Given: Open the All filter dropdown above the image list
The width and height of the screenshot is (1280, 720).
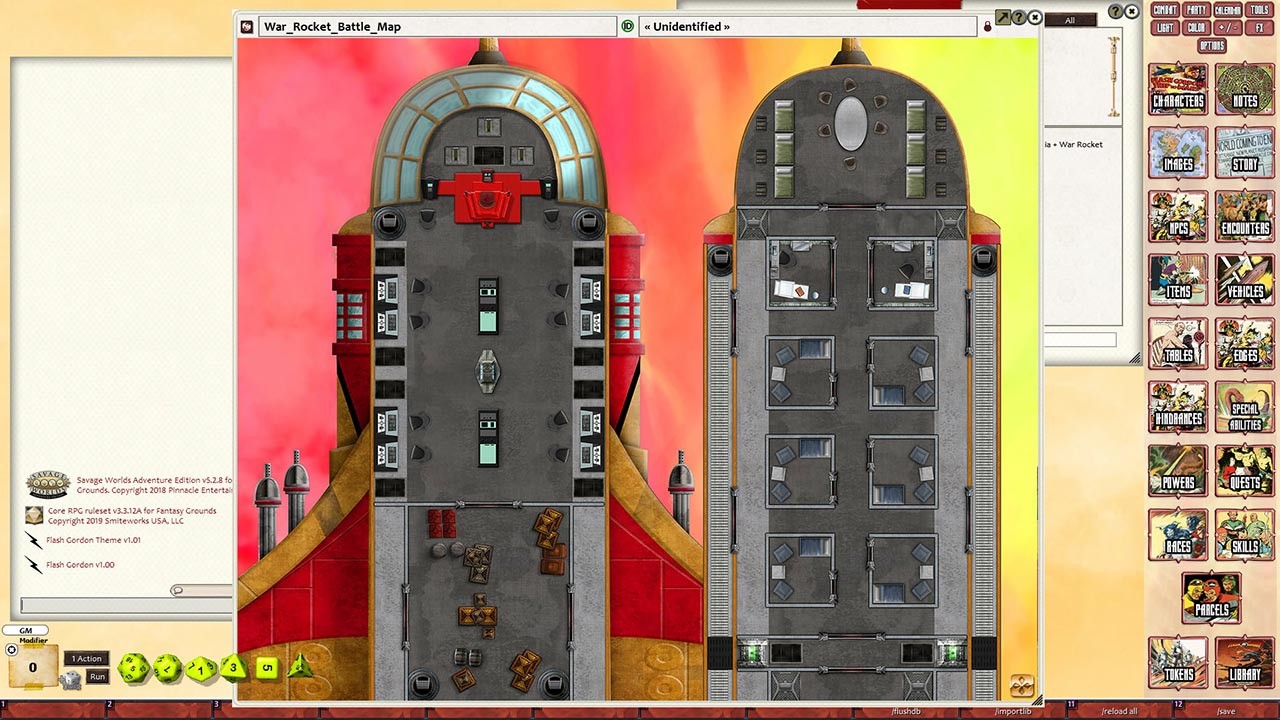Looking at the screenshot, I should pos(1070,19).
